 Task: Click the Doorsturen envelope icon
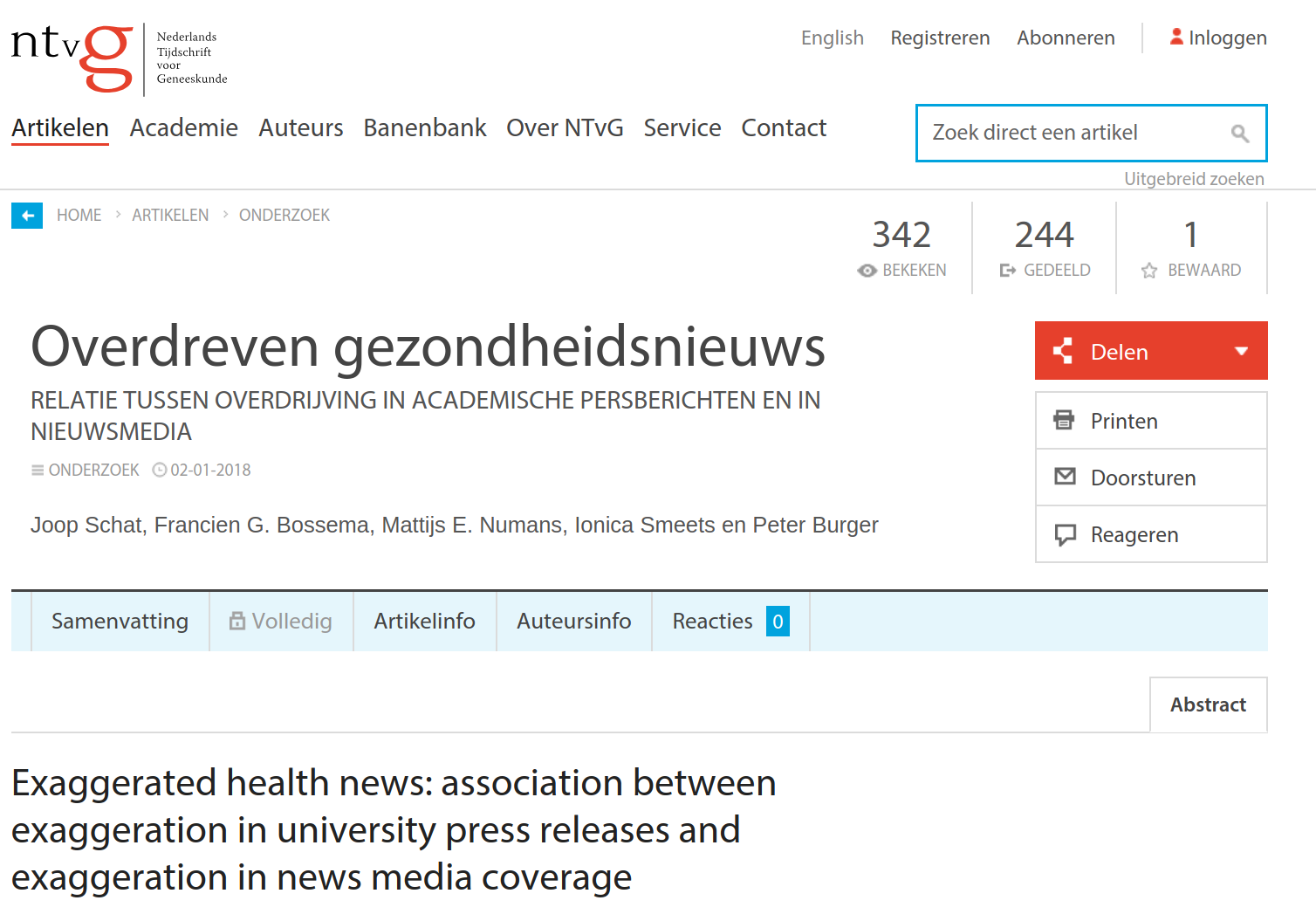pos(1065,477)
